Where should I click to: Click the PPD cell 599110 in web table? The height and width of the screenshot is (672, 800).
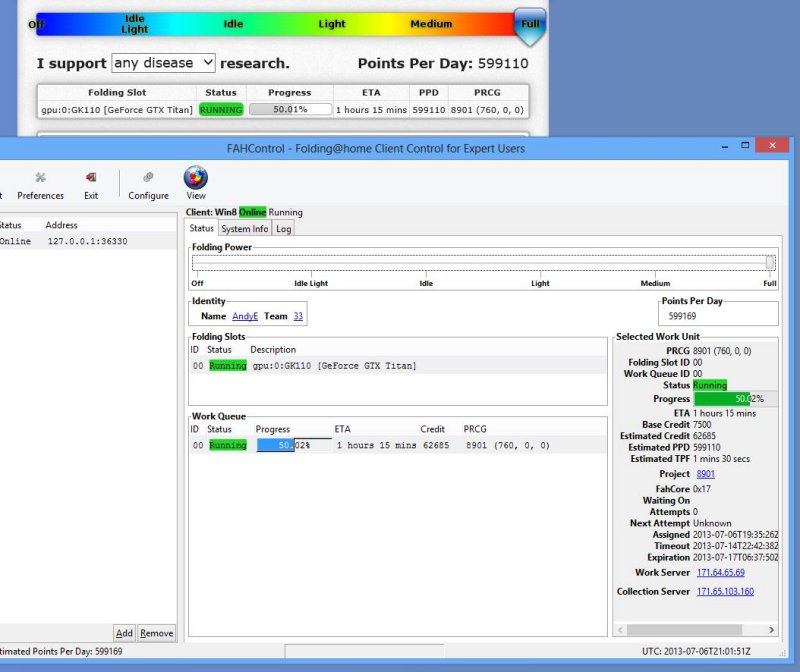click(x=429, y=110)
